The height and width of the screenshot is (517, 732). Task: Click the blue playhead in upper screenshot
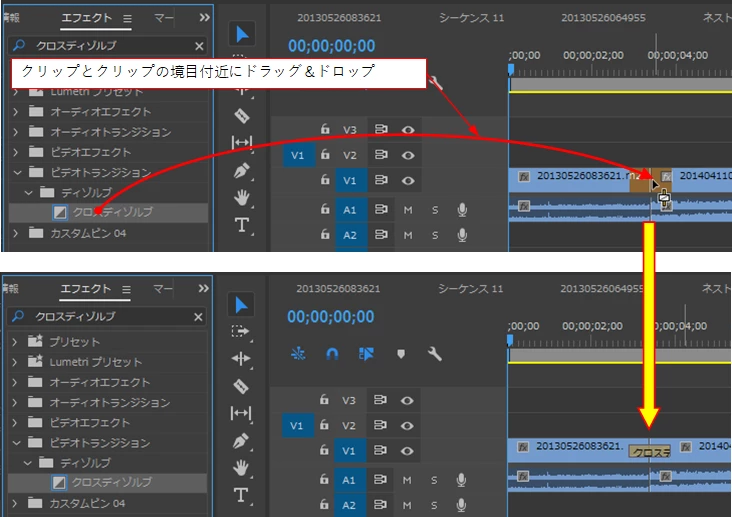tap(511, 70)
